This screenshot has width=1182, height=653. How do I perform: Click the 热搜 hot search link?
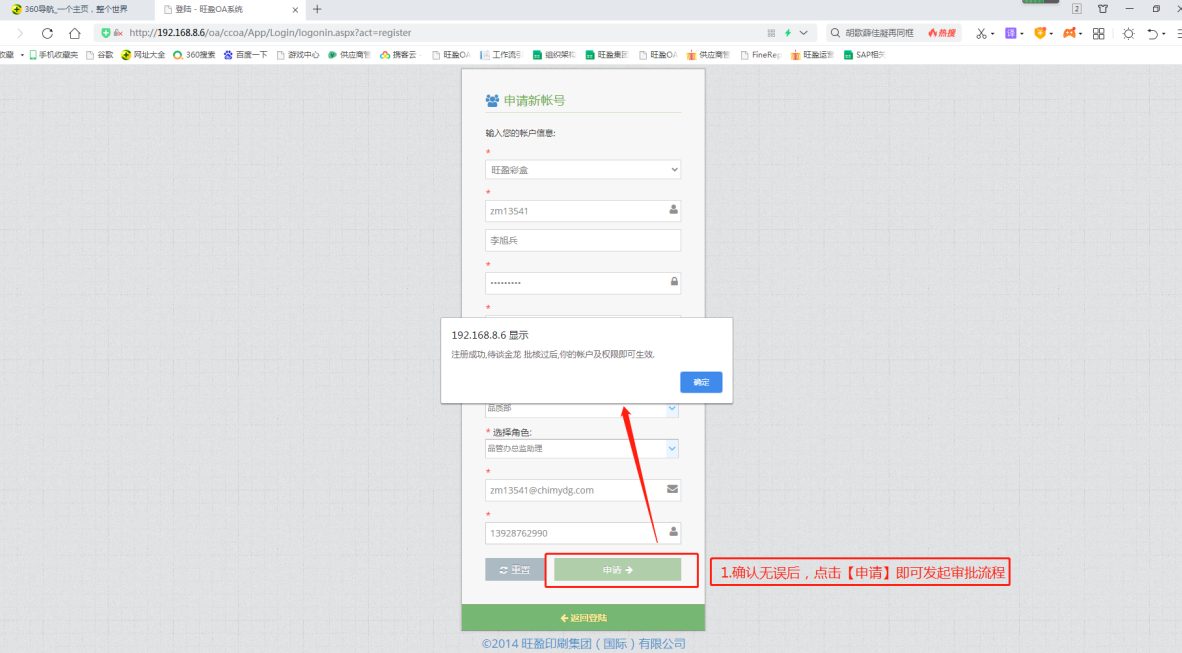[x=942, y=33]
